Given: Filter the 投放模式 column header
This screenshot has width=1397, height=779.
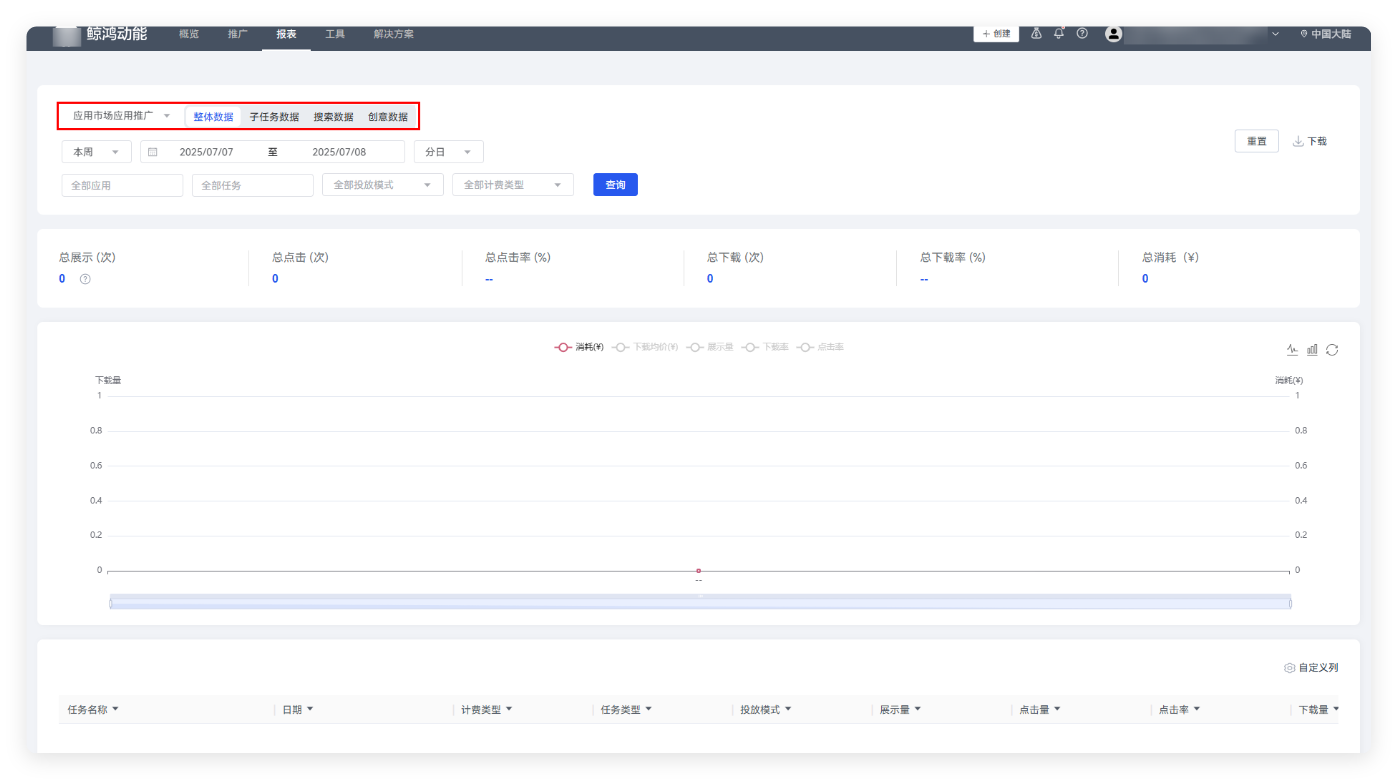Looking at the screenshot, I should pyautogui.click(x=788, y=709).
